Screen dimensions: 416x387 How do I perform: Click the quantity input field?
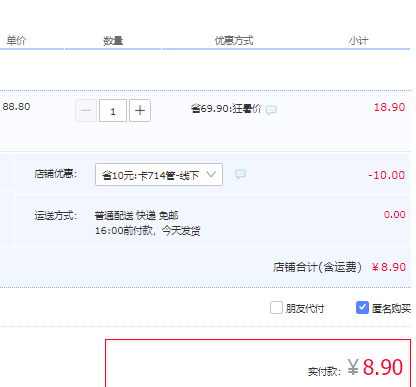(113, 110)
